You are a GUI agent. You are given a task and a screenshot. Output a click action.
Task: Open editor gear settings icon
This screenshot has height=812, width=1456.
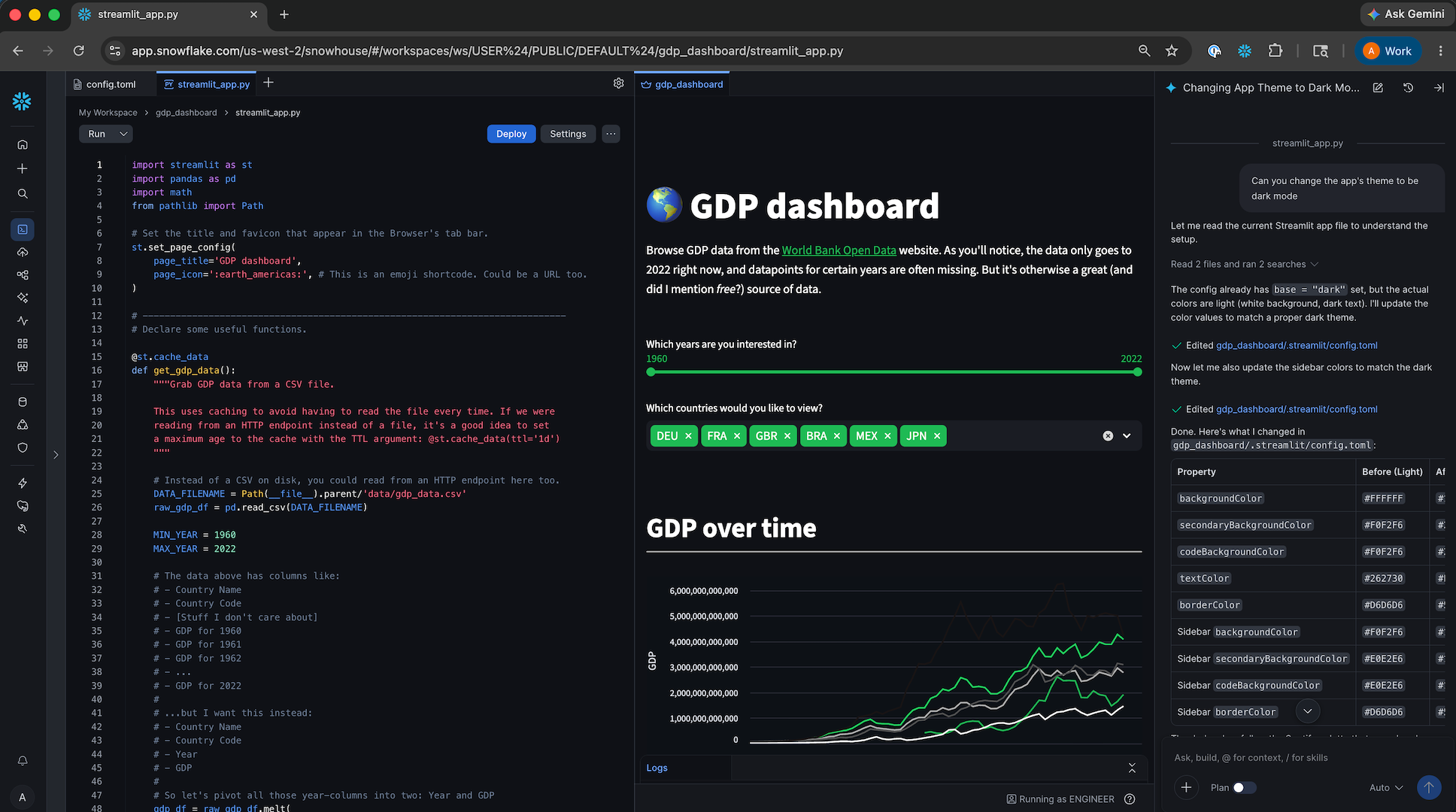pos(618,83)
